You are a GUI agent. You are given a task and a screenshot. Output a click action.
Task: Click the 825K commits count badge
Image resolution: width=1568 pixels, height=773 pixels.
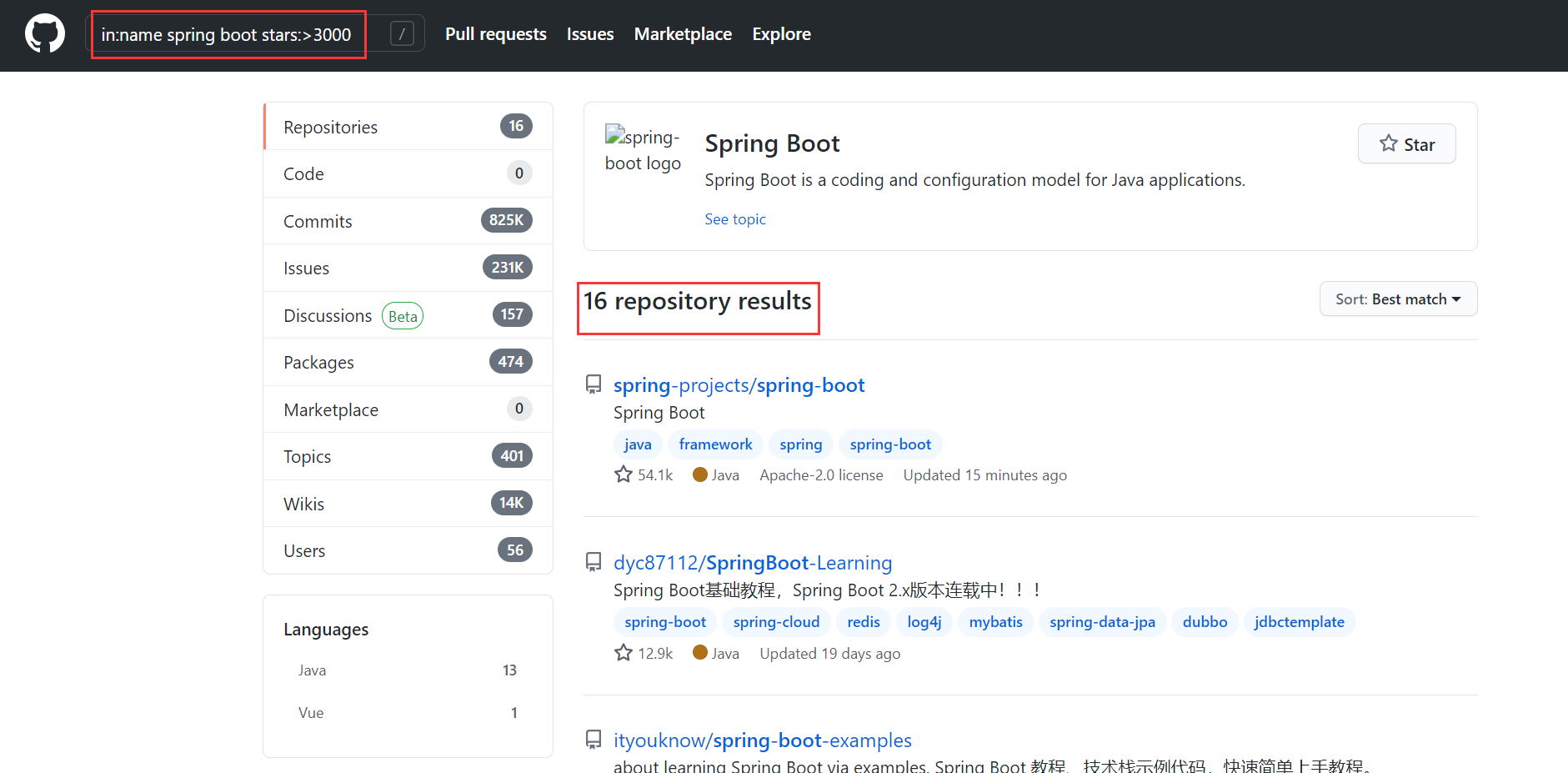coord(506,220)
